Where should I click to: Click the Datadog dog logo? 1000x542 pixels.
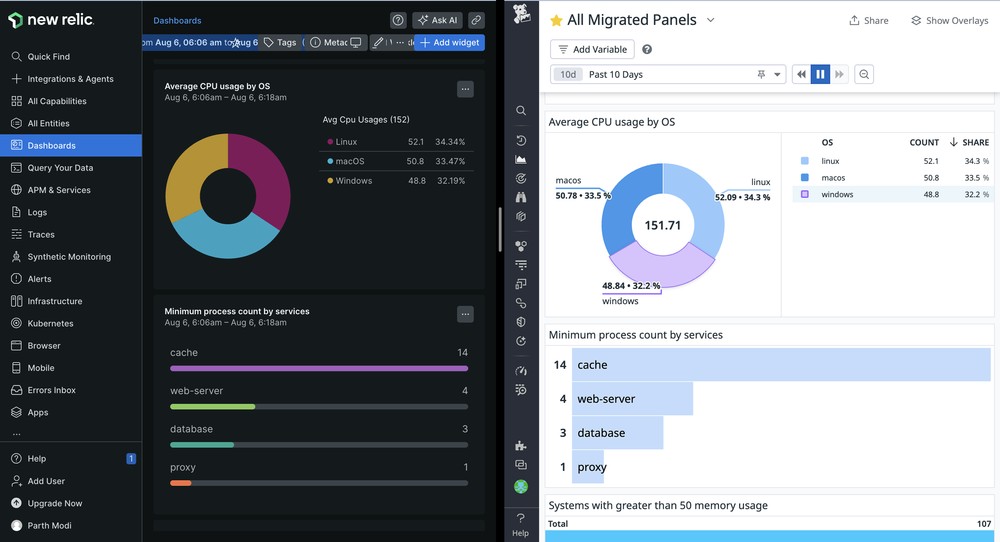[x=521, y=14]
